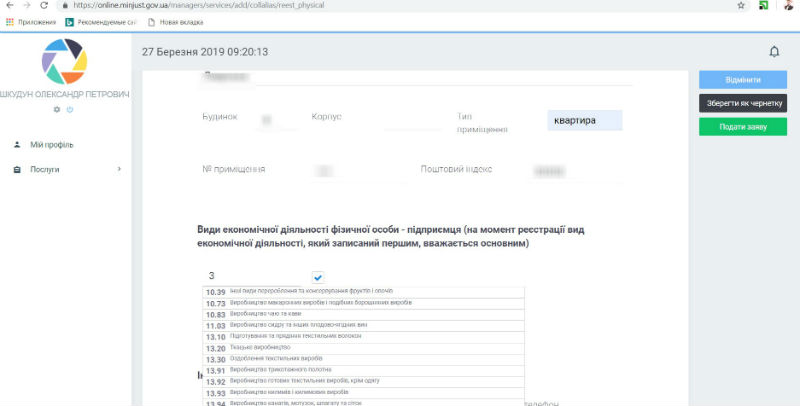800x406 pixels.
Task: Click the Відмінити button
Action: [x=743, y=80]
